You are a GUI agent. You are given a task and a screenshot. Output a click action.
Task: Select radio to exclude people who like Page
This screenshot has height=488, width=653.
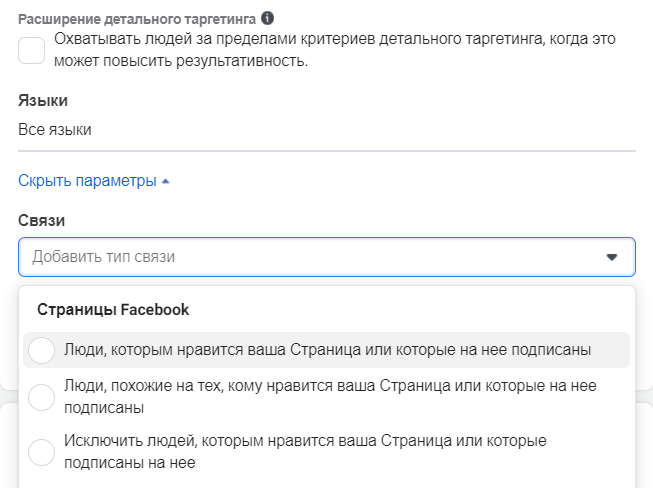tap(42, 452)
